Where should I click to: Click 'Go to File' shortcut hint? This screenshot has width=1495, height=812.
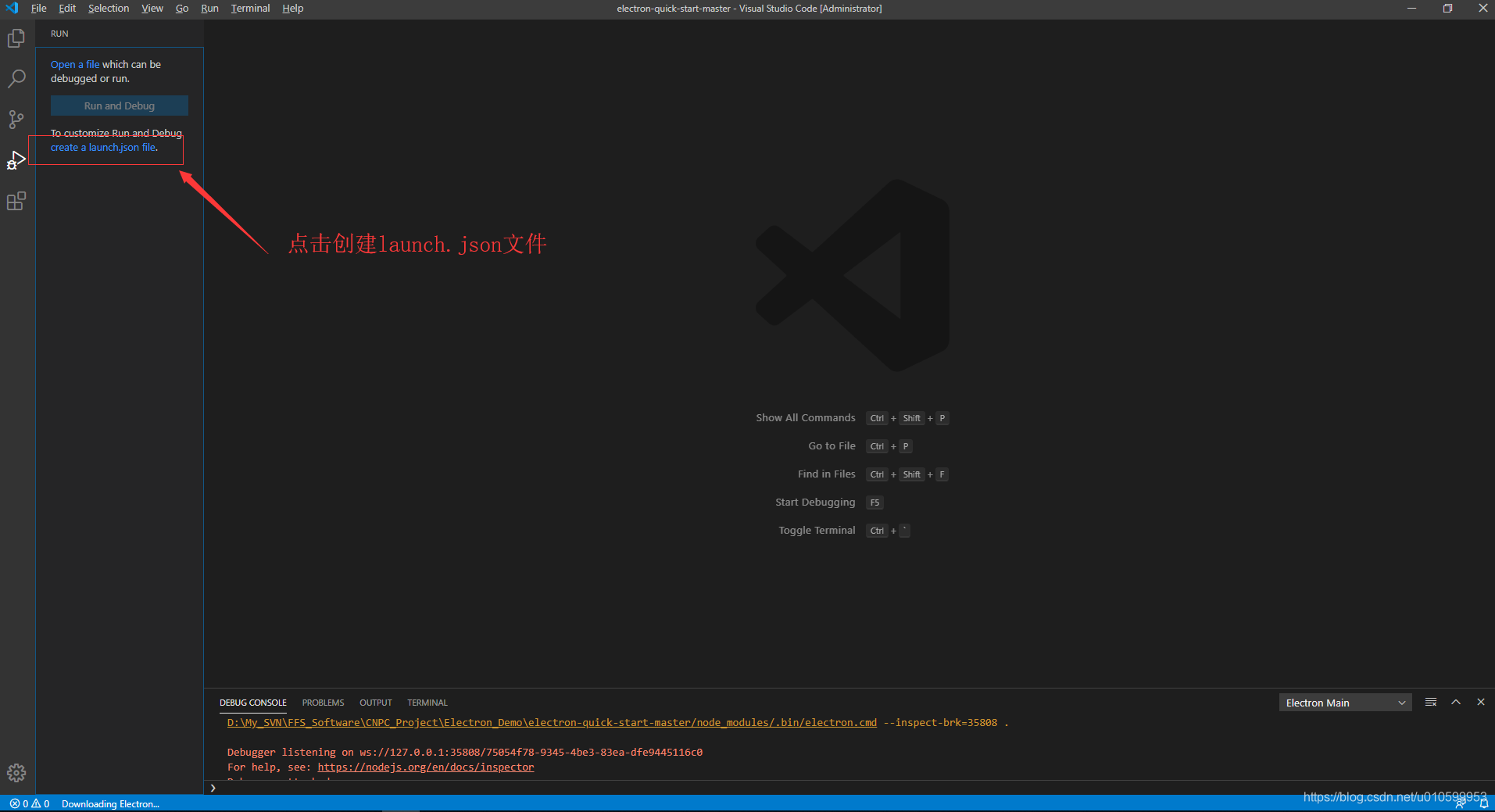[x=832, y=446]
